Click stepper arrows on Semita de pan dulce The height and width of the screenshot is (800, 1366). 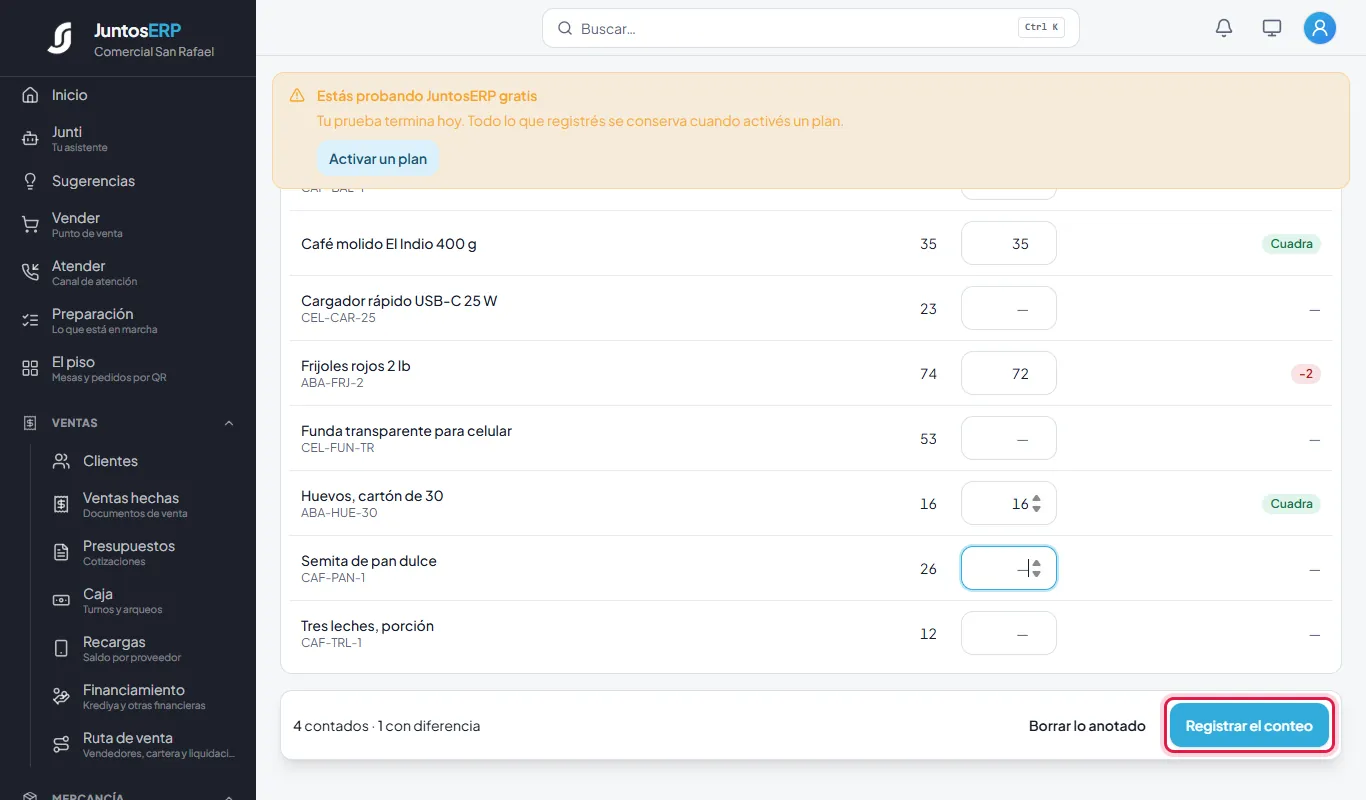point(1036,568)
